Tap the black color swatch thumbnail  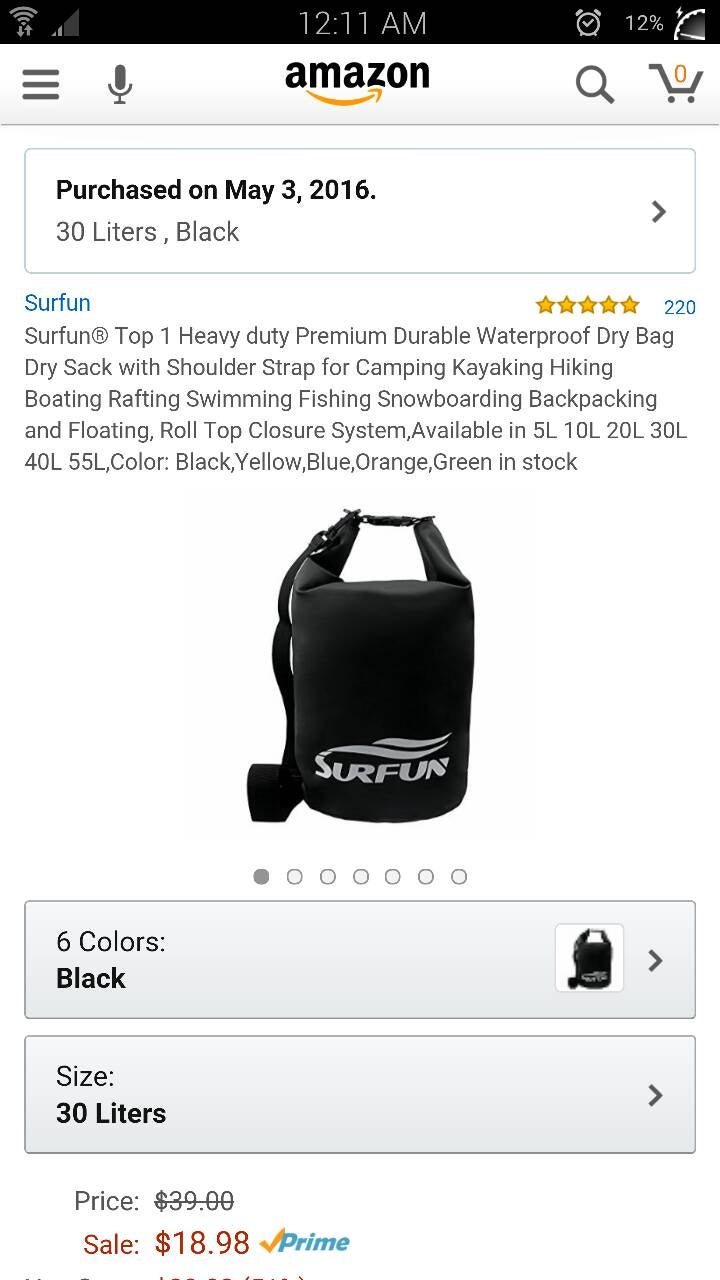589,958
